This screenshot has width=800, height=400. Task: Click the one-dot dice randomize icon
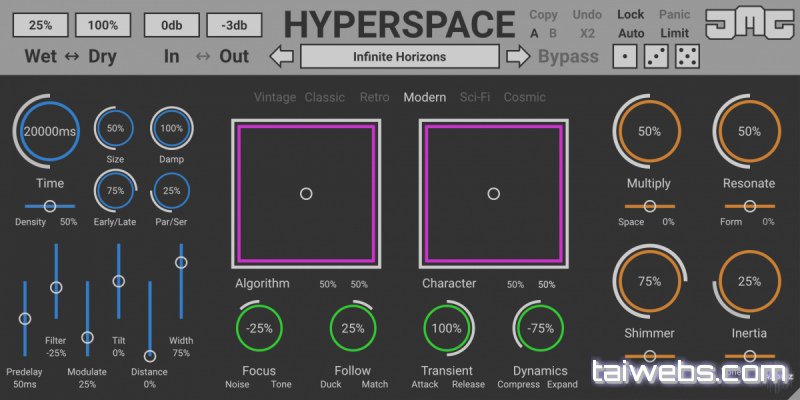click(x=625, y=56)
